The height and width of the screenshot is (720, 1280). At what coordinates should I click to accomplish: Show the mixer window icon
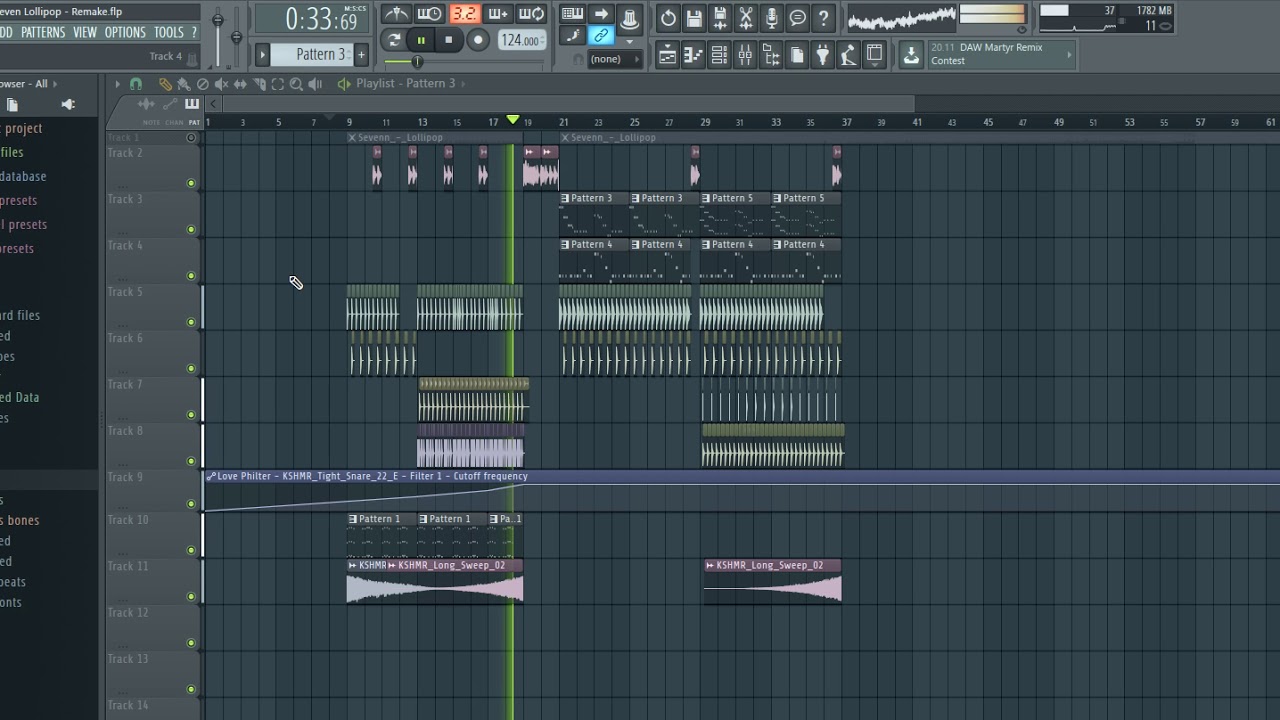pos(745,56)
